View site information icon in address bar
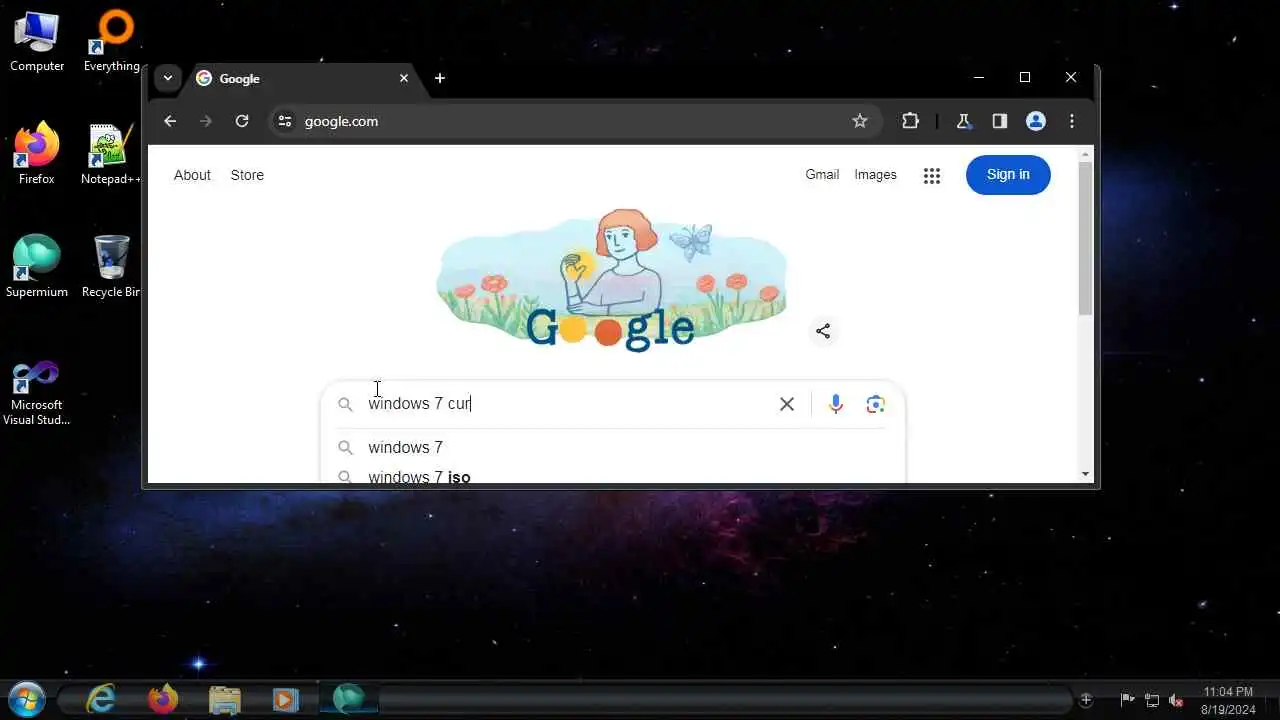The width and height of the screenshot is (1280, 720). click(x=285, y=121)
